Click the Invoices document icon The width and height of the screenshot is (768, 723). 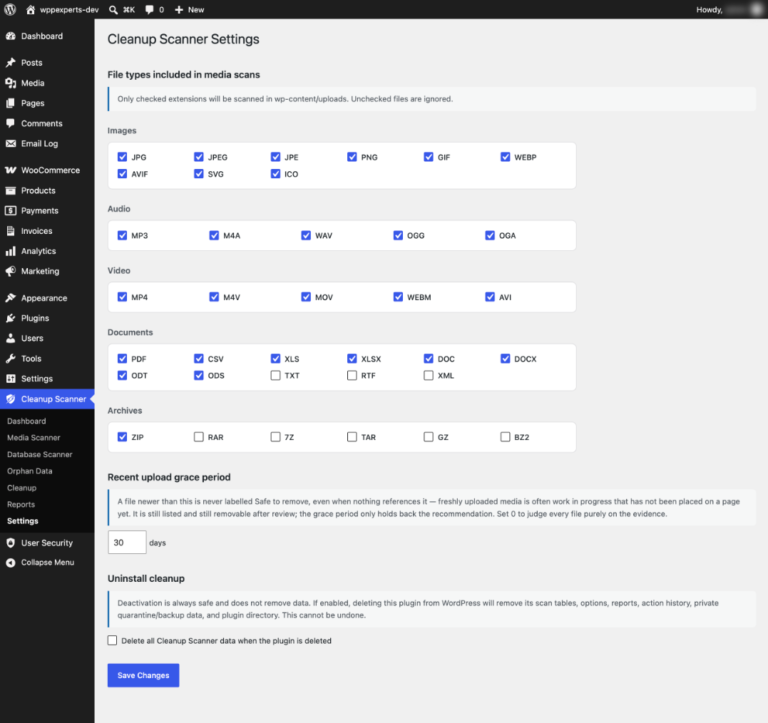(10, 231)
